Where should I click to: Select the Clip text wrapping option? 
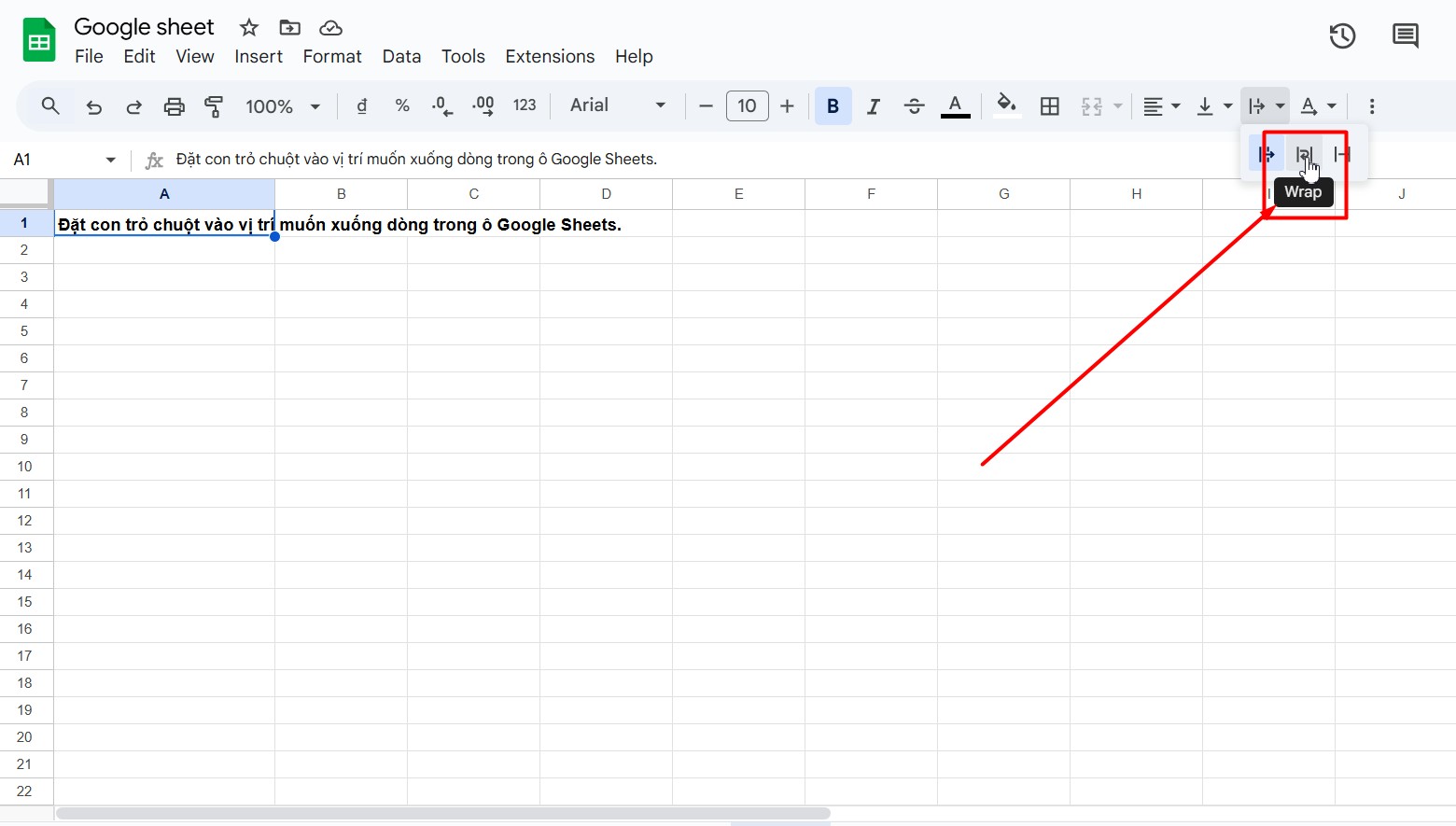click(1342, 155)
